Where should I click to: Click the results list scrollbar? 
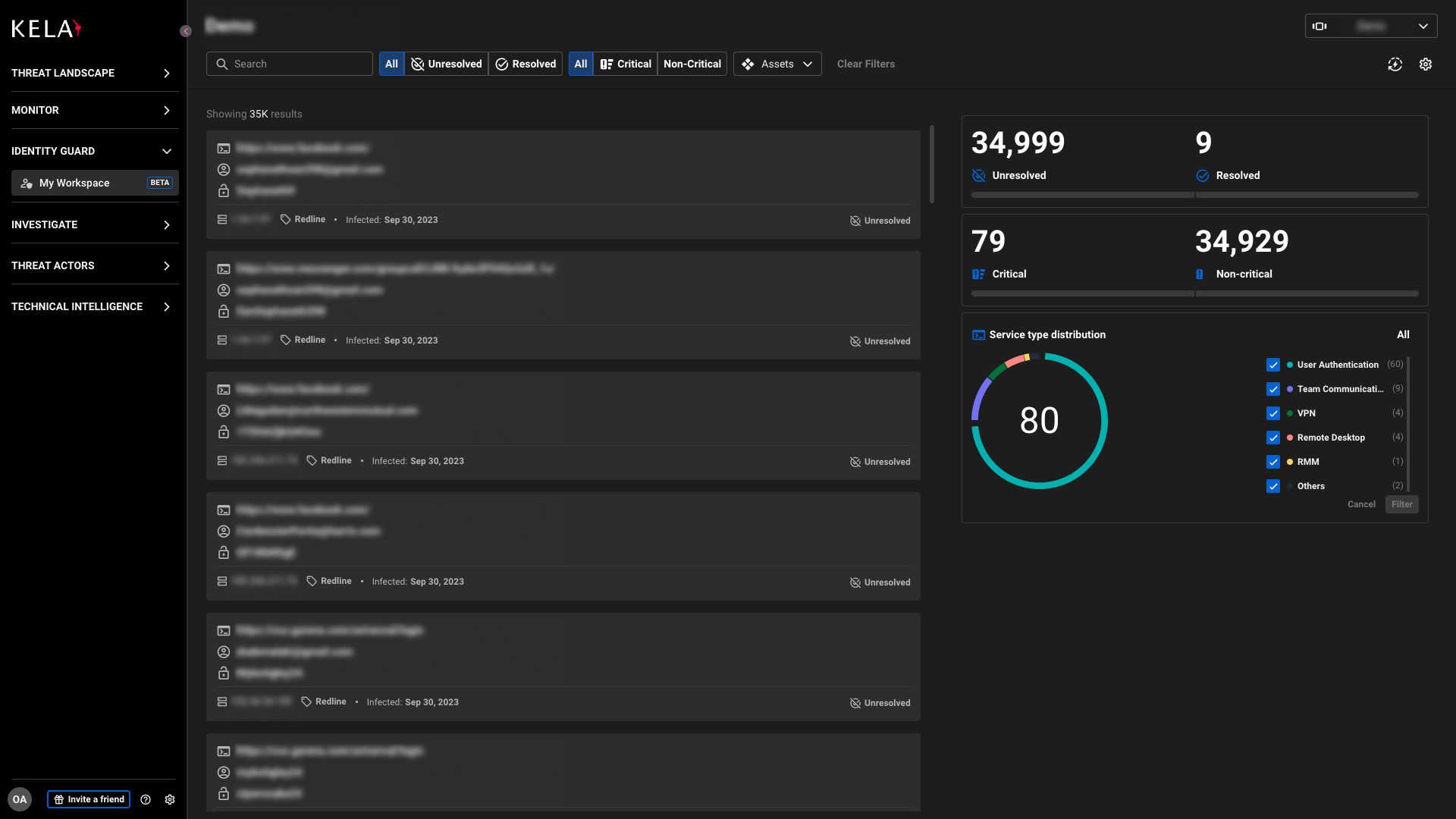click(932, 165)
